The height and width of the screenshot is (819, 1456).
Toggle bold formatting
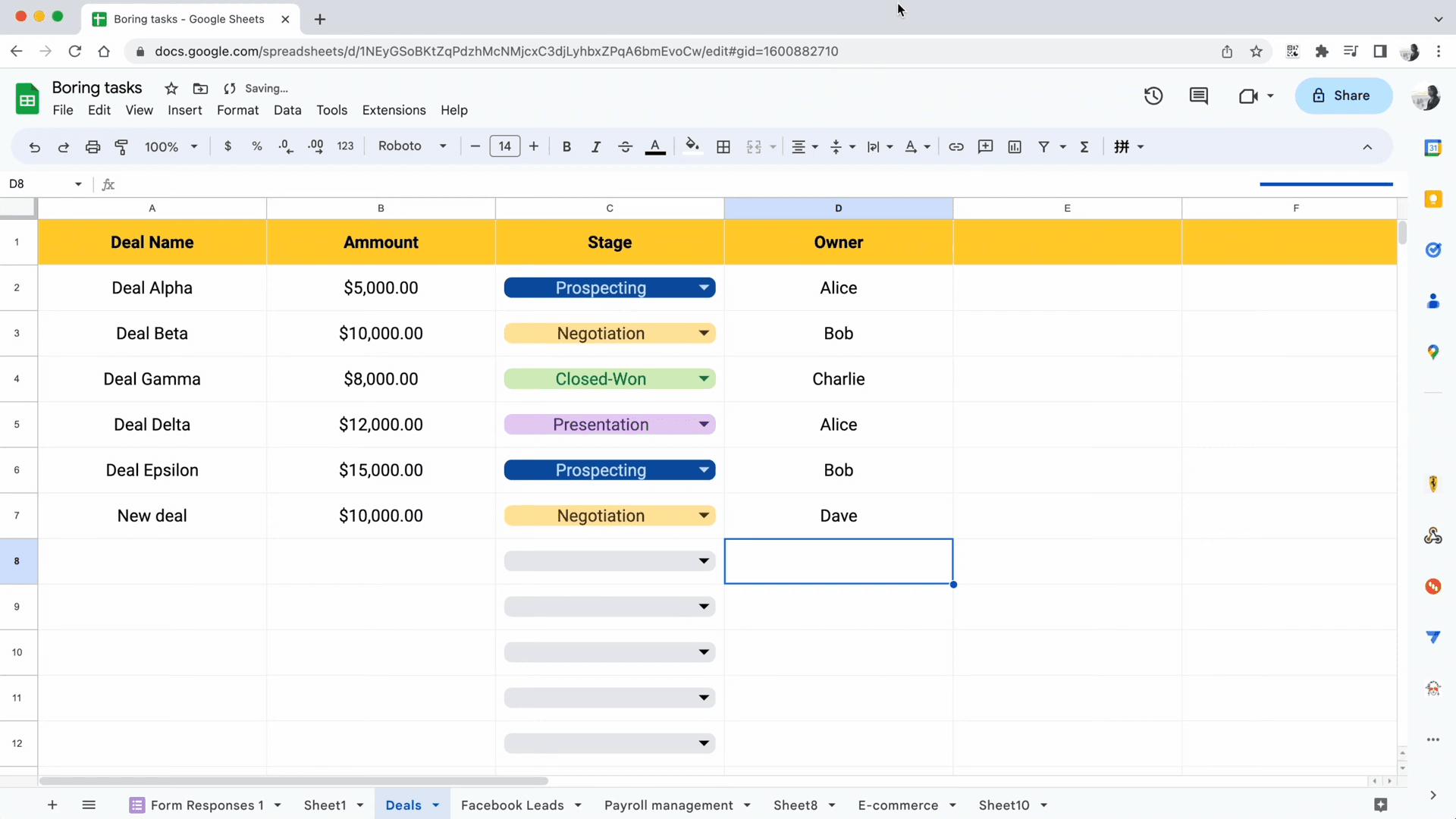click(566, 146)
